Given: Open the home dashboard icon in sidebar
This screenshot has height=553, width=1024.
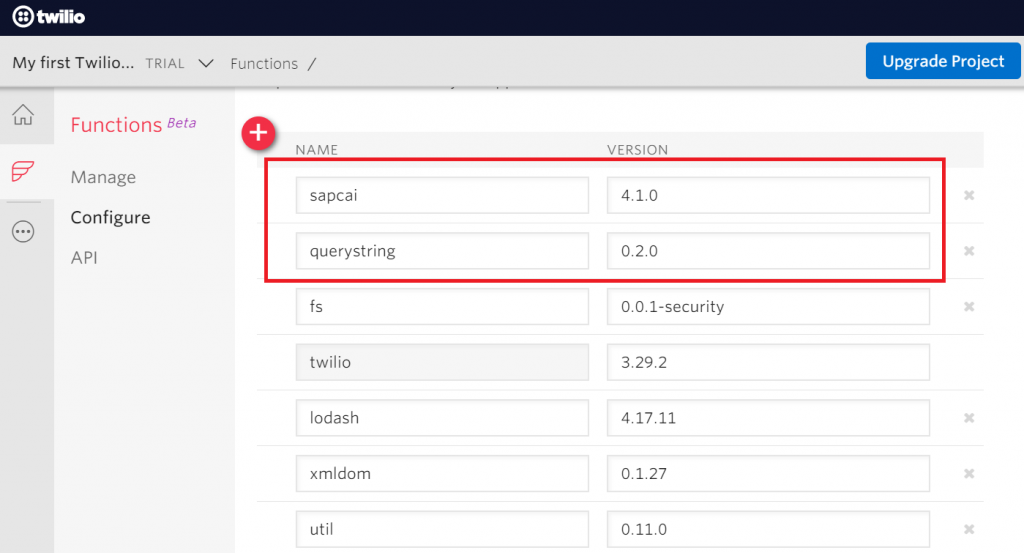Looking at the screenshot, I should tap(23, 115).
